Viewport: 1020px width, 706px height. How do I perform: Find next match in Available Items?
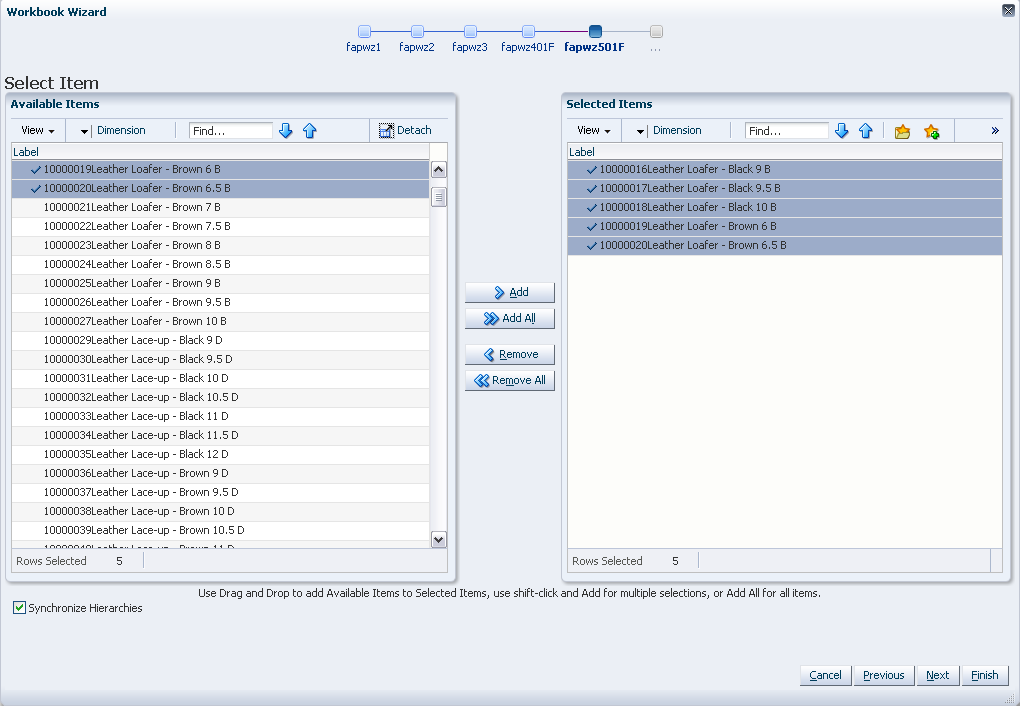[286, 131]
